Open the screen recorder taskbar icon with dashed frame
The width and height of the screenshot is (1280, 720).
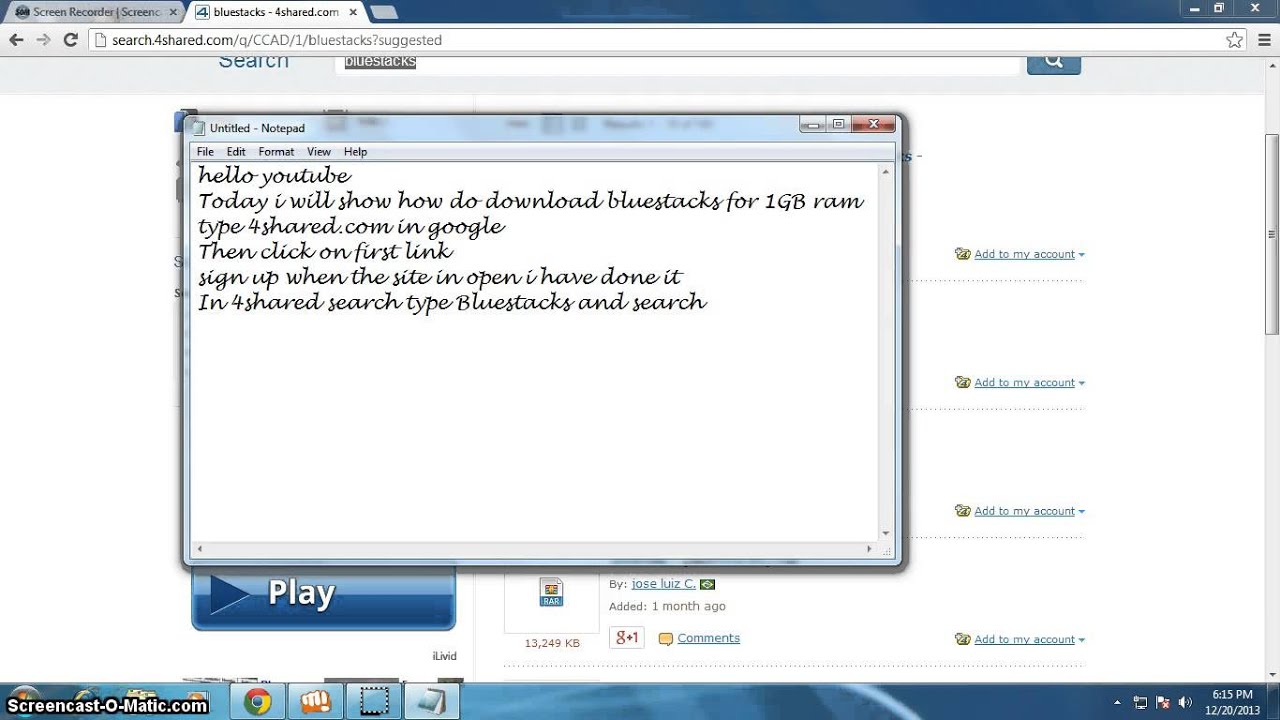pos(374,702)
